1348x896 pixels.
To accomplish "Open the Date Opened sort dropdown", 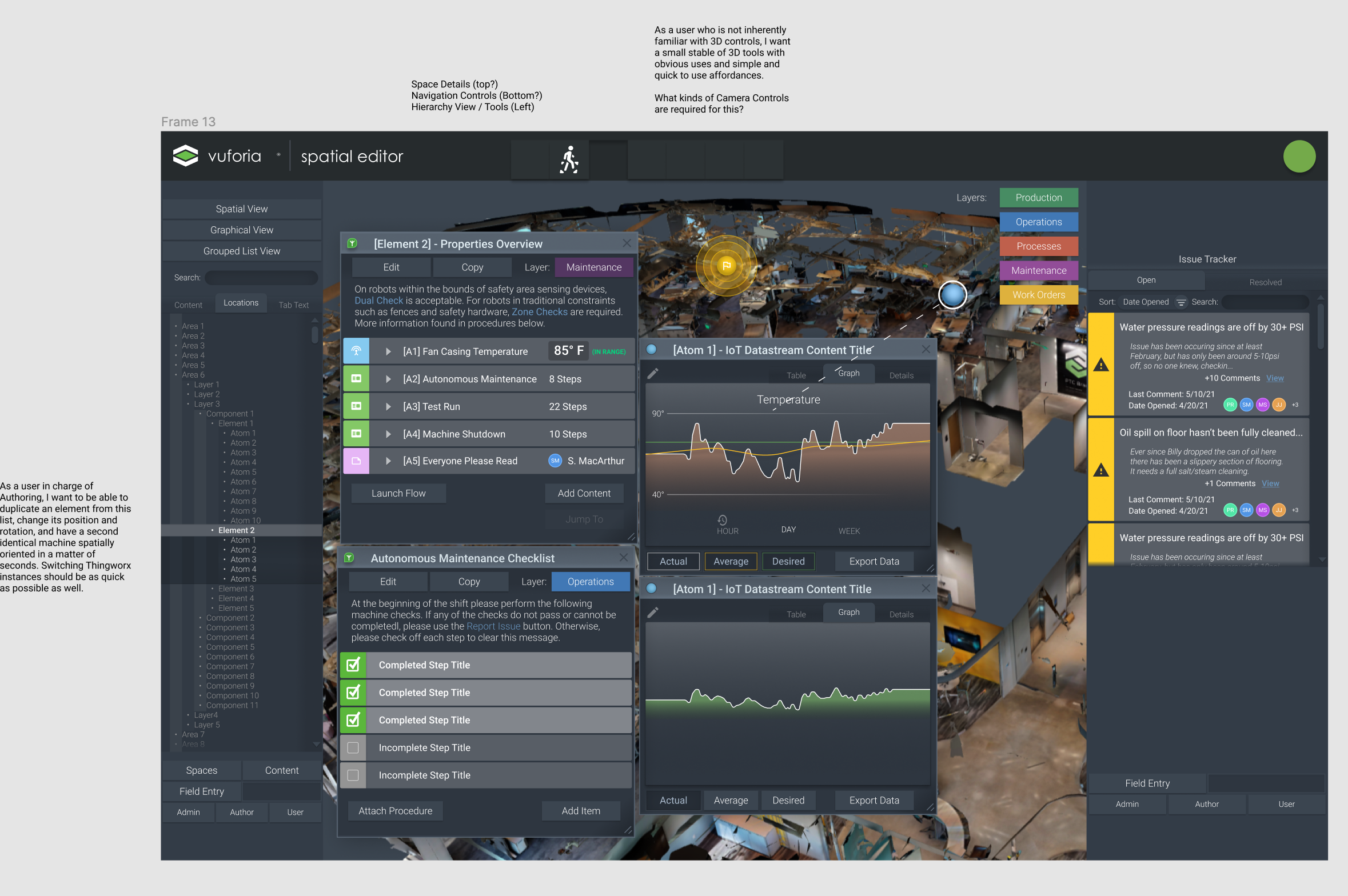I will [1146, 302].
